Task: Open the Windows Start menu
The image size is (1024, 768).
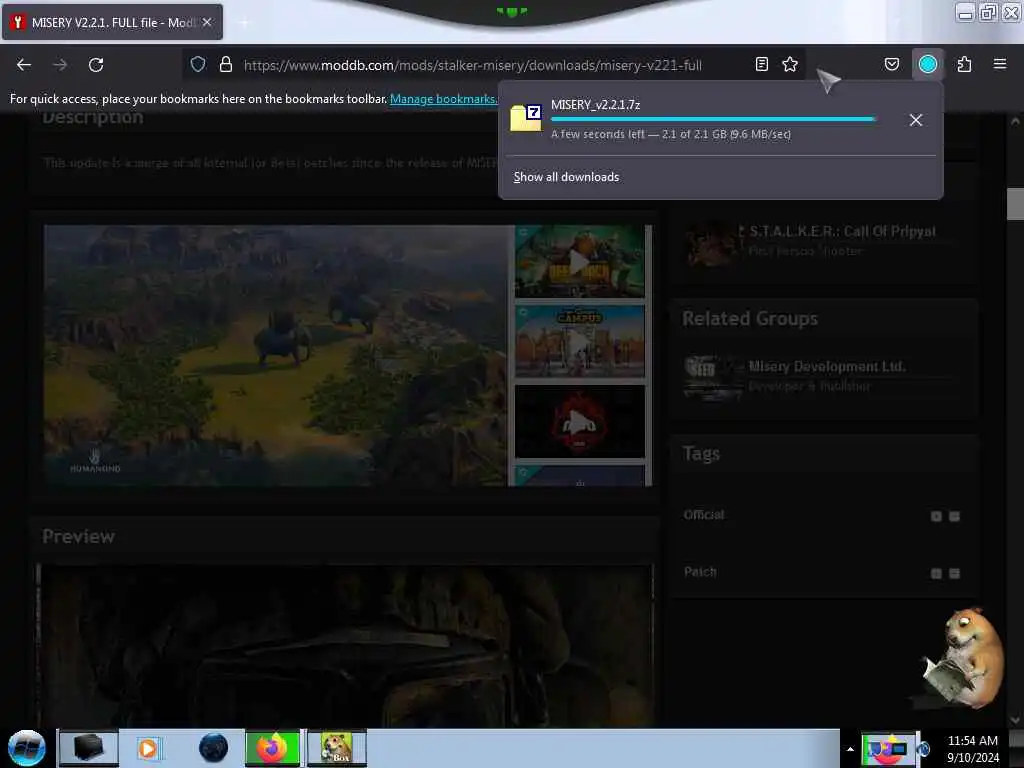Action: coord(27,748)
